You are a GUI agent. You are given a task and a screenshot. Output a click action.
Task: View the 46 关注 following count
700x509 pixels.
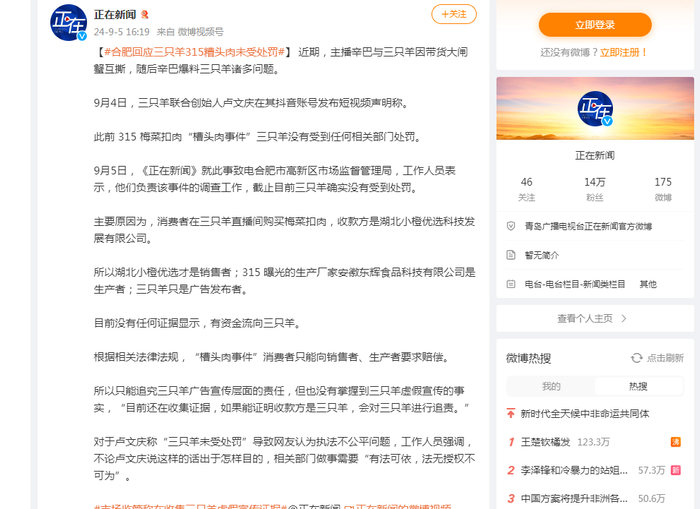tap(526, 189)
